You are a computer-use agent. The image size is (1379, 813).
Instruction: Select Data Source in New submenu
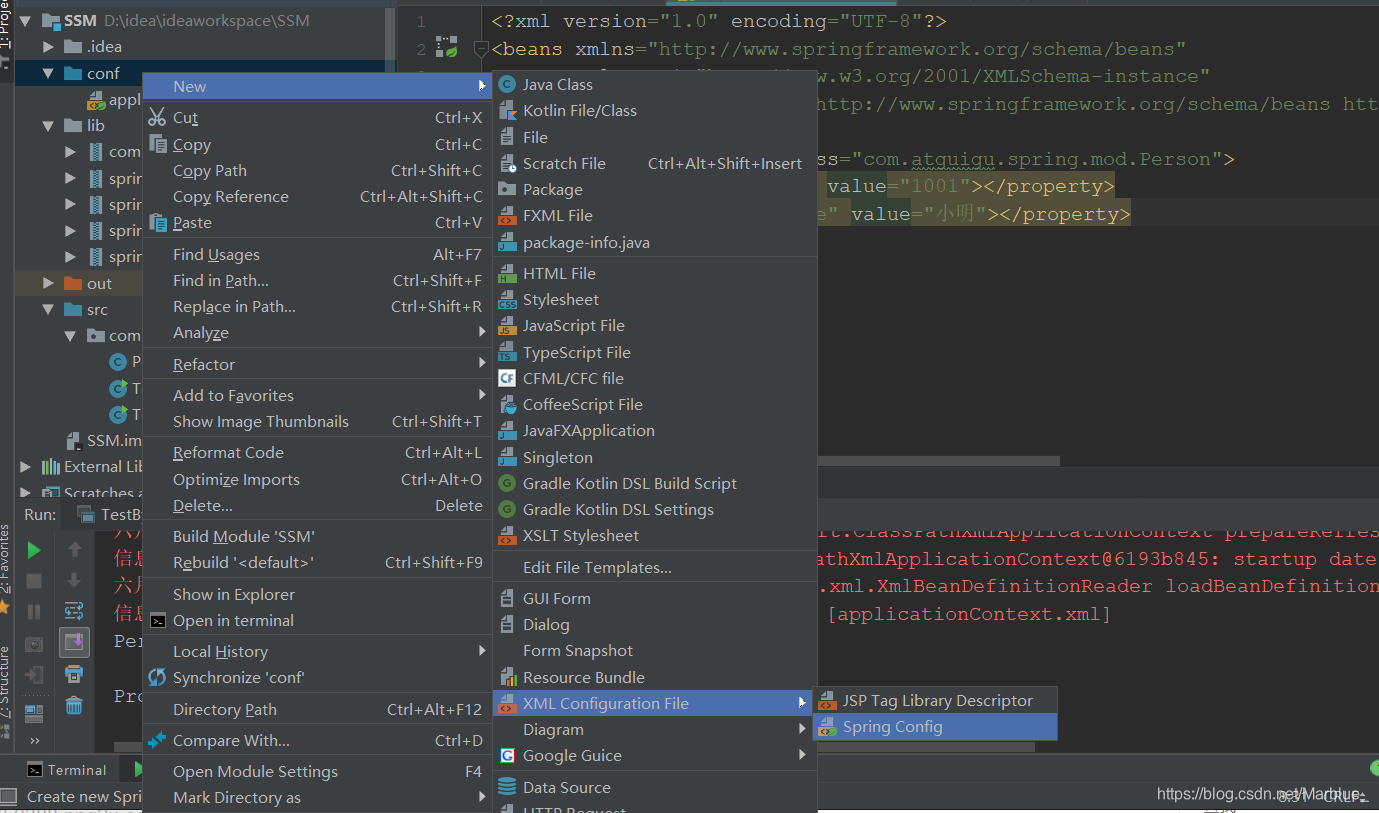point(655,787)
